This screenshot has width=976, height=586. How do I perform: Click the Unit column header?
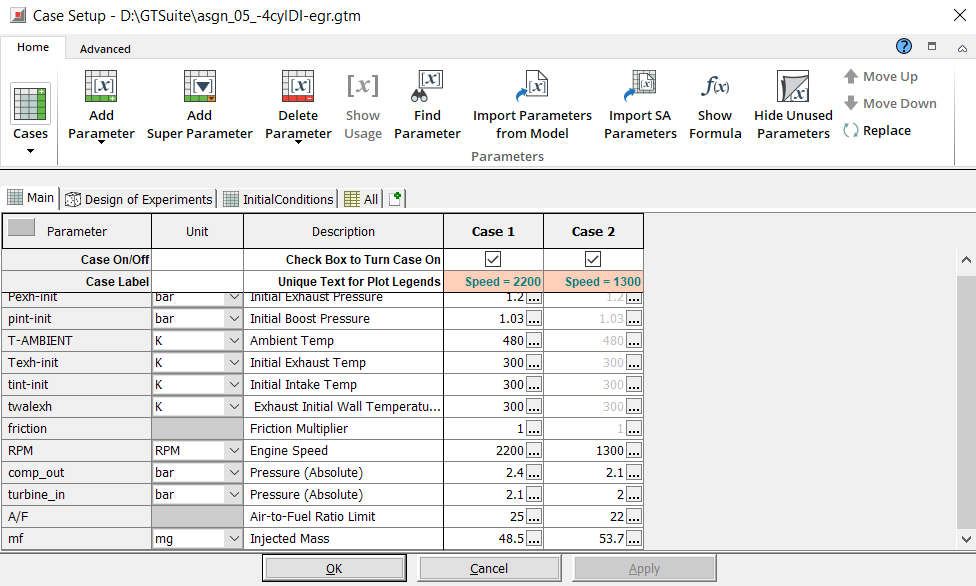click(x=197, y=232)
